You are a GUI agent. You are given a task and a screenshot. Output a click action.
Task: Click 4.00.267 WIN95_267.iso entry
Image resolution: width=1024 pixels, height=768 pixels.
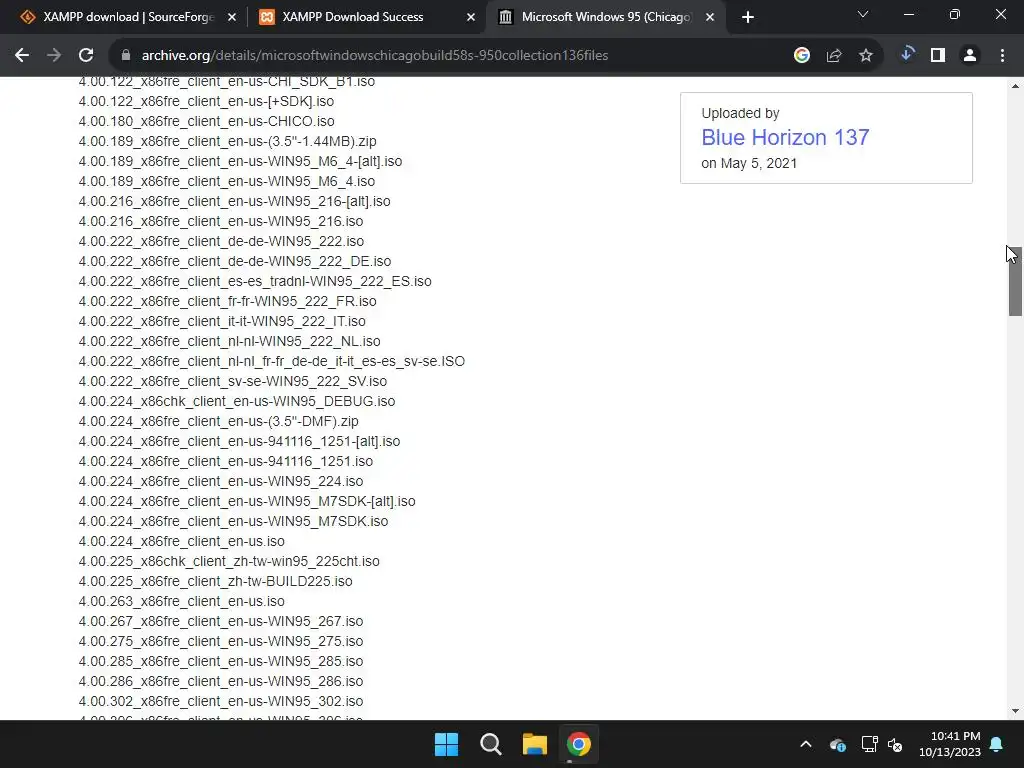pyautogui.click(x=221, y=622)
